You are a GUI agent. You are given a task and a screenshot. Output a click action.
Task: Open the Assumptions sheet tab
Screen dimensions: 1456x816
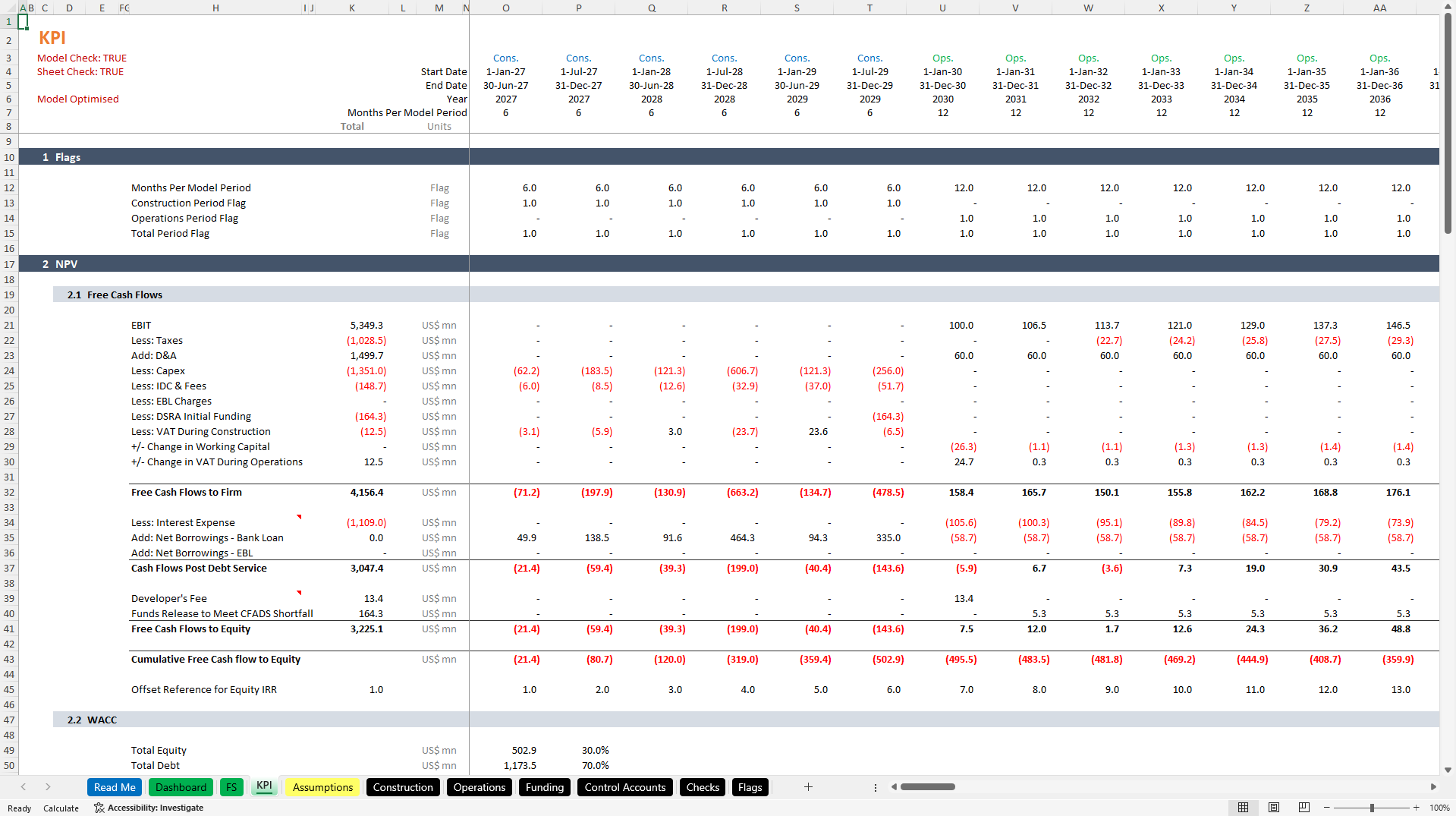(322, 787)
